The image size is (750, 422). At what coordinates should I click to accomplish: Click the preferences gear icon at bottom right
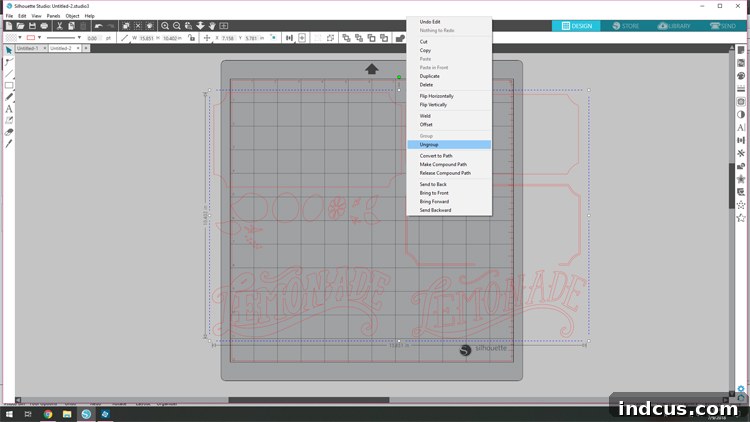tap(741, 389)
